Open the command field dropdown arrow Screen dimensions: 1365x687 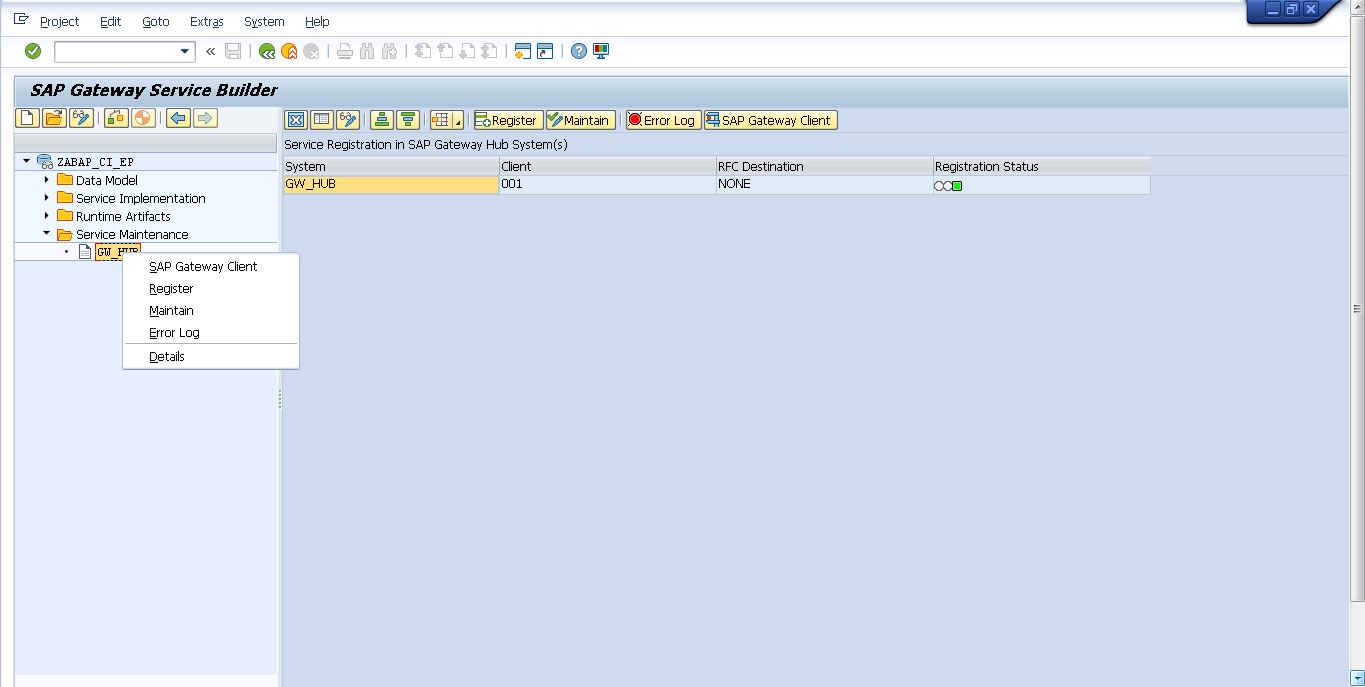point(182,50)
